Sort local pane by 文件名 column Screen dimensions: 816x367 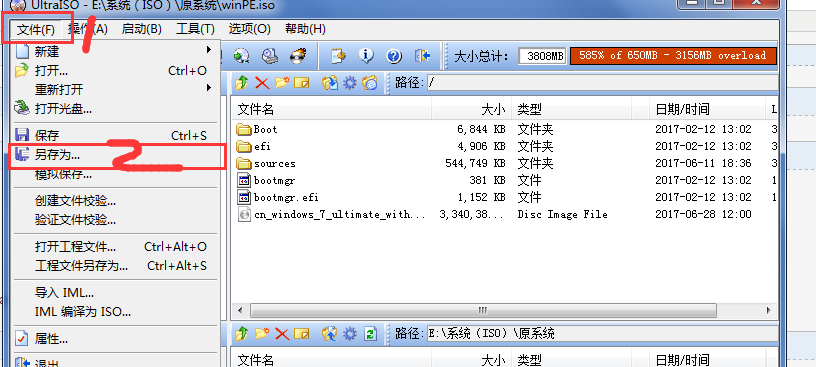coord(332,360)
